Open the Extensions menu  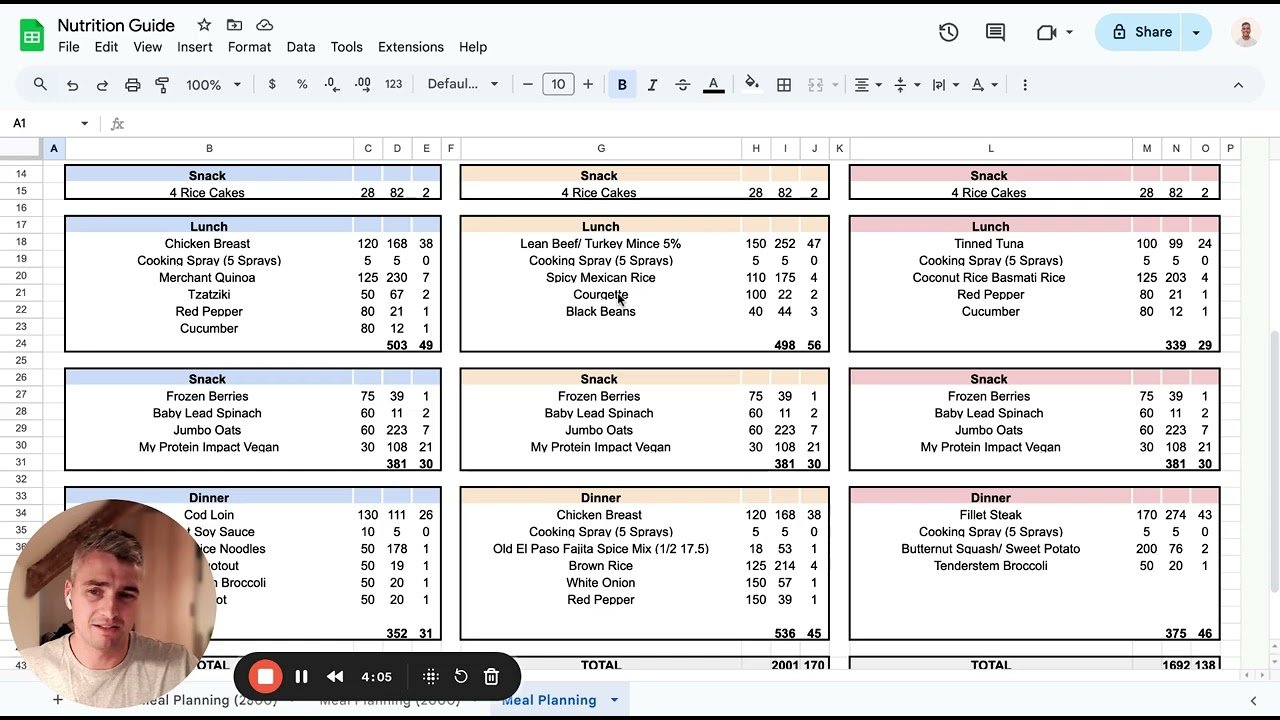(410, 47)
